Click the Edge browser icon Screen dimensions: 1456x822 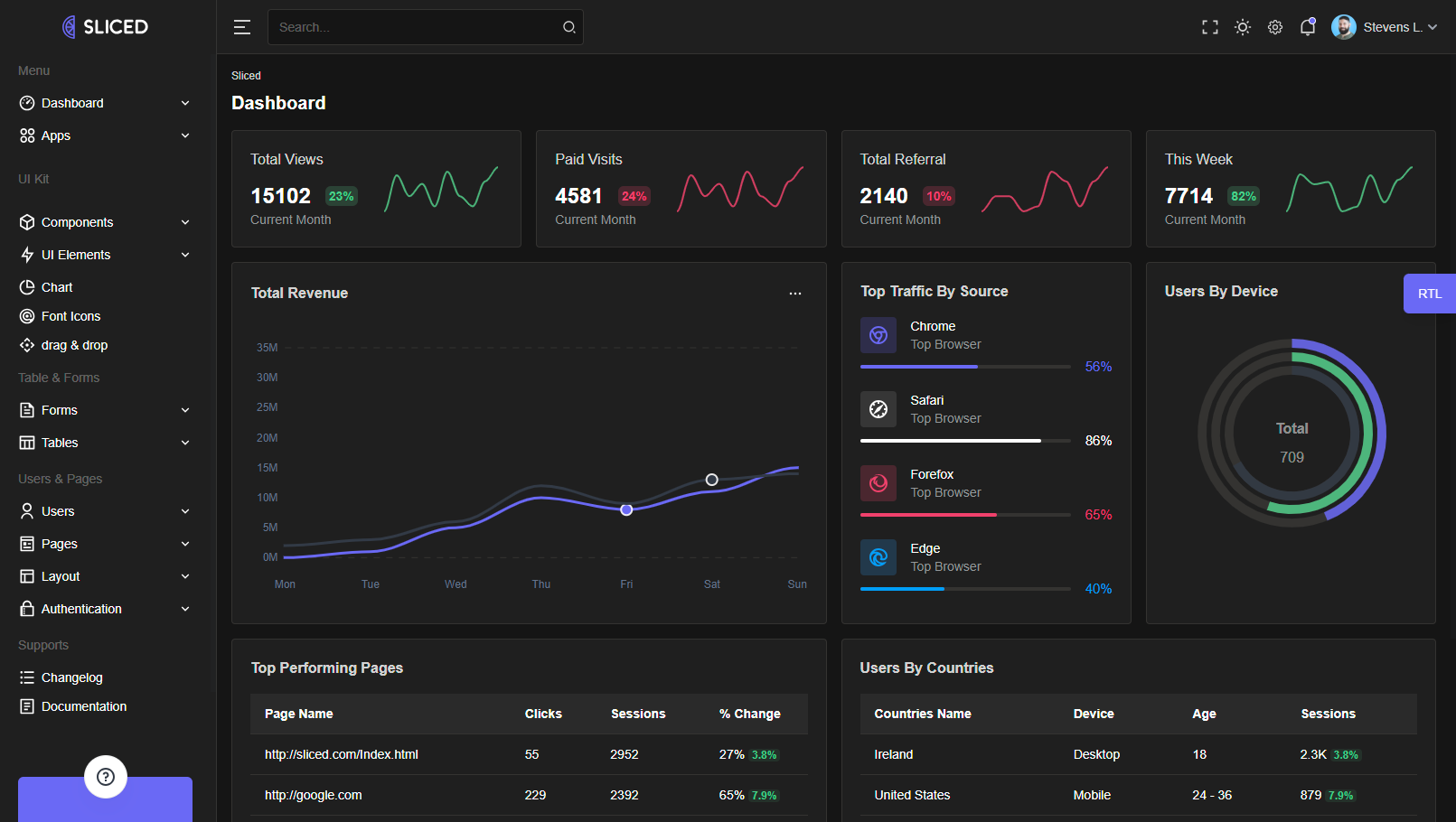click(x=878, y=557)
